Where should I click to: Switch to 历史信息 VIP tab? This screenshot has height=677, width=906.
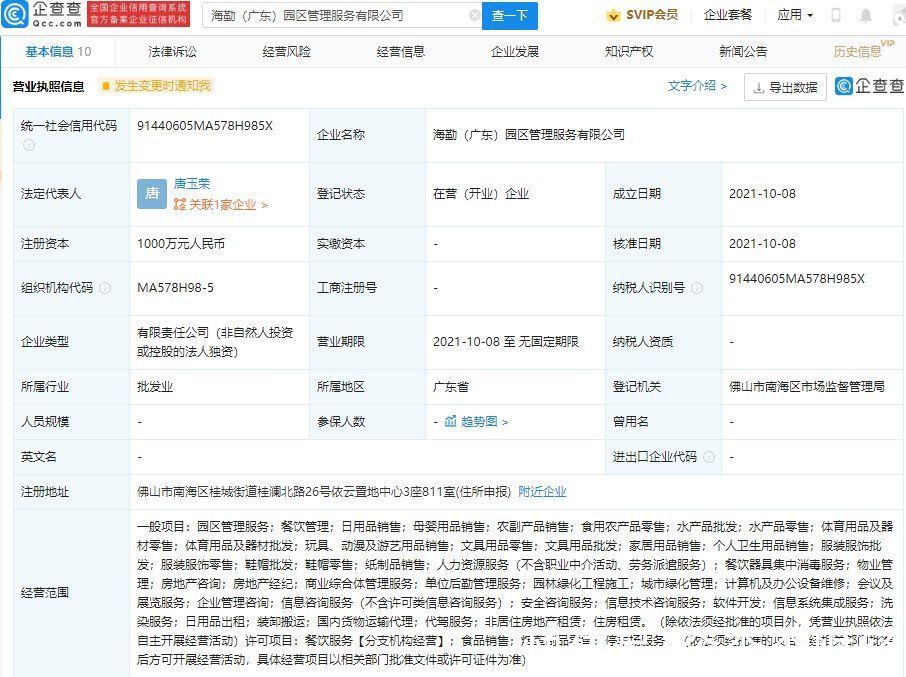tap(863, 50)
